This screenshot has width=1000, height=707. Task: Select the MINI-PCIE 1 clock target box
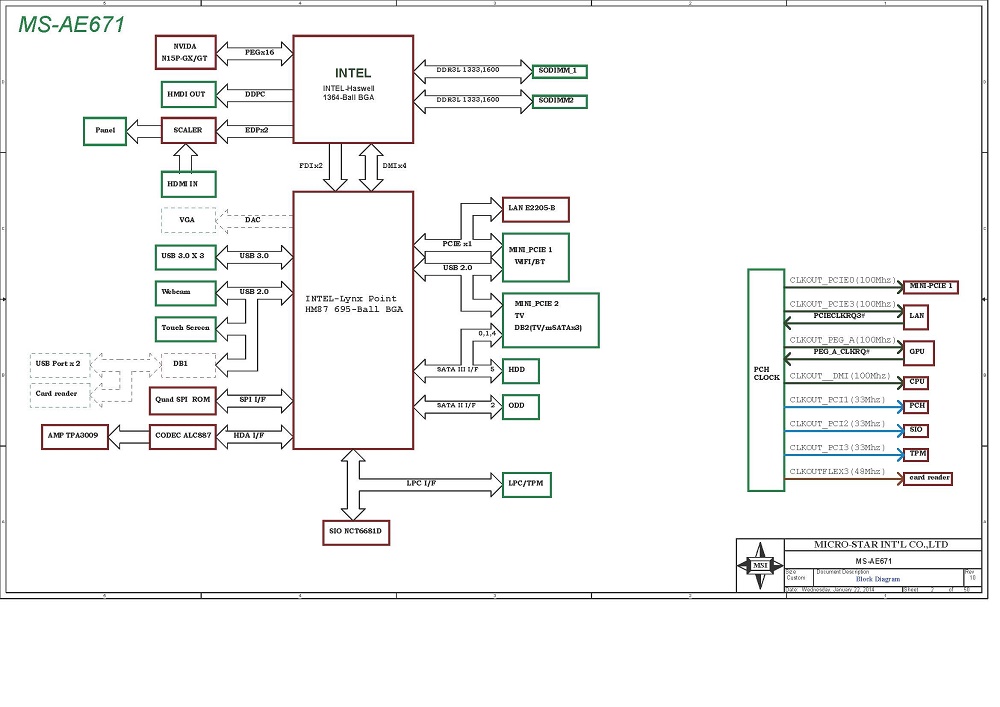point(930,287)
